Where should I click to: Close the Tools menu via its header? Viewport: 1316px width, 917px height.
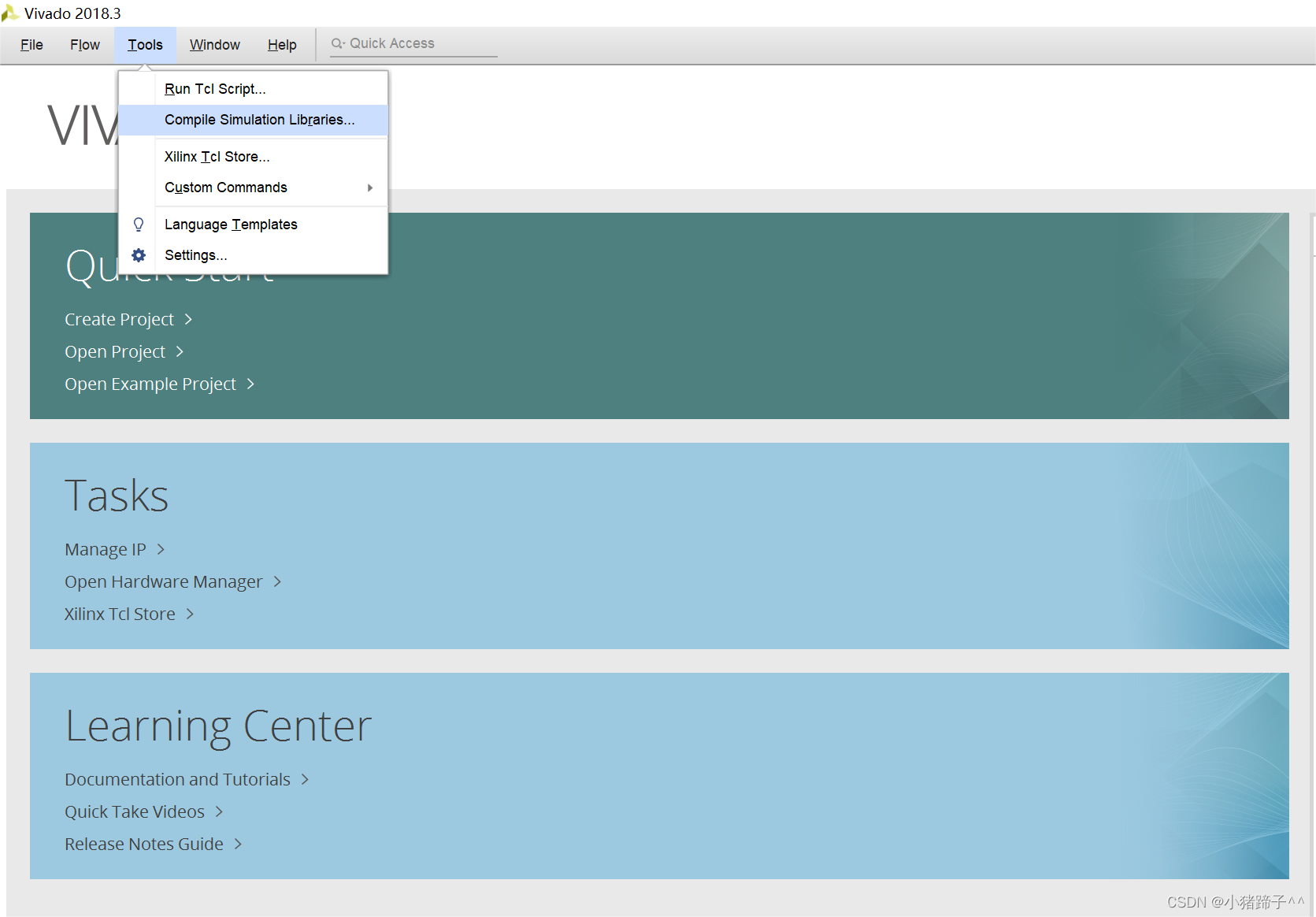146,45
